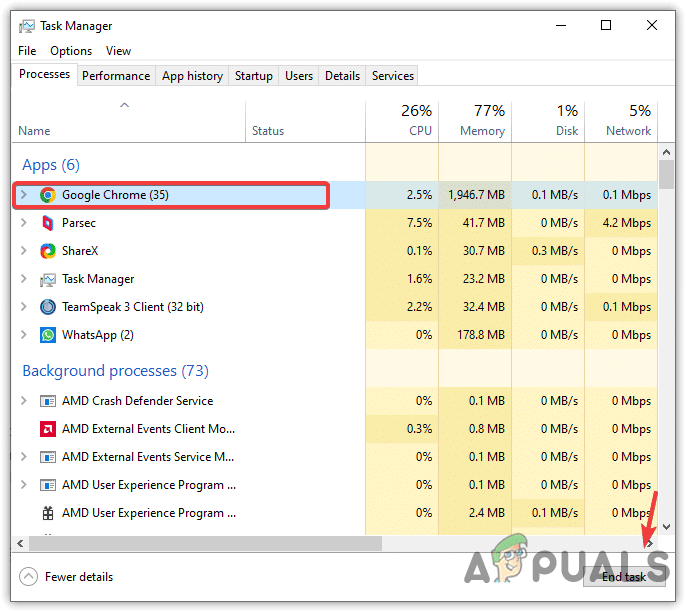Sort processes by Name column
The height and width of the screenshot is (612, 686).
(x=128, y=122)
